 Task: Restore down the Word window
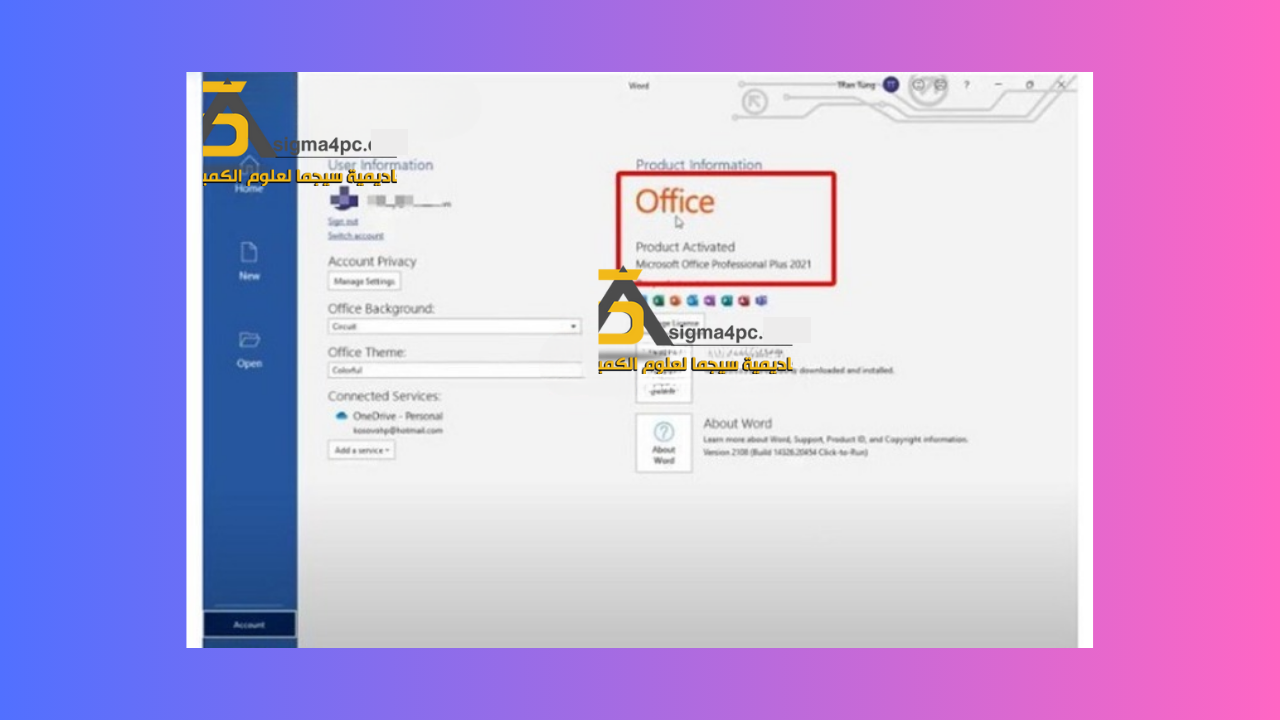1029,85
